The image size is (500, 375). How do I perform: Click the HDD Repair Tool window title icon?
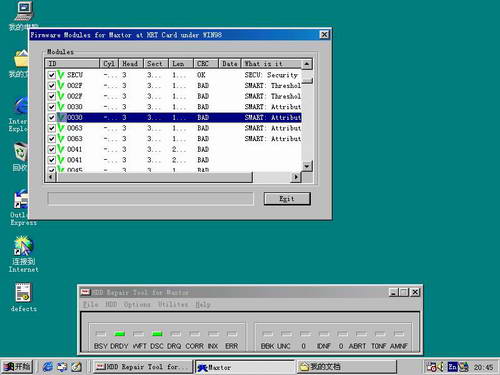(x=85, y=292)
